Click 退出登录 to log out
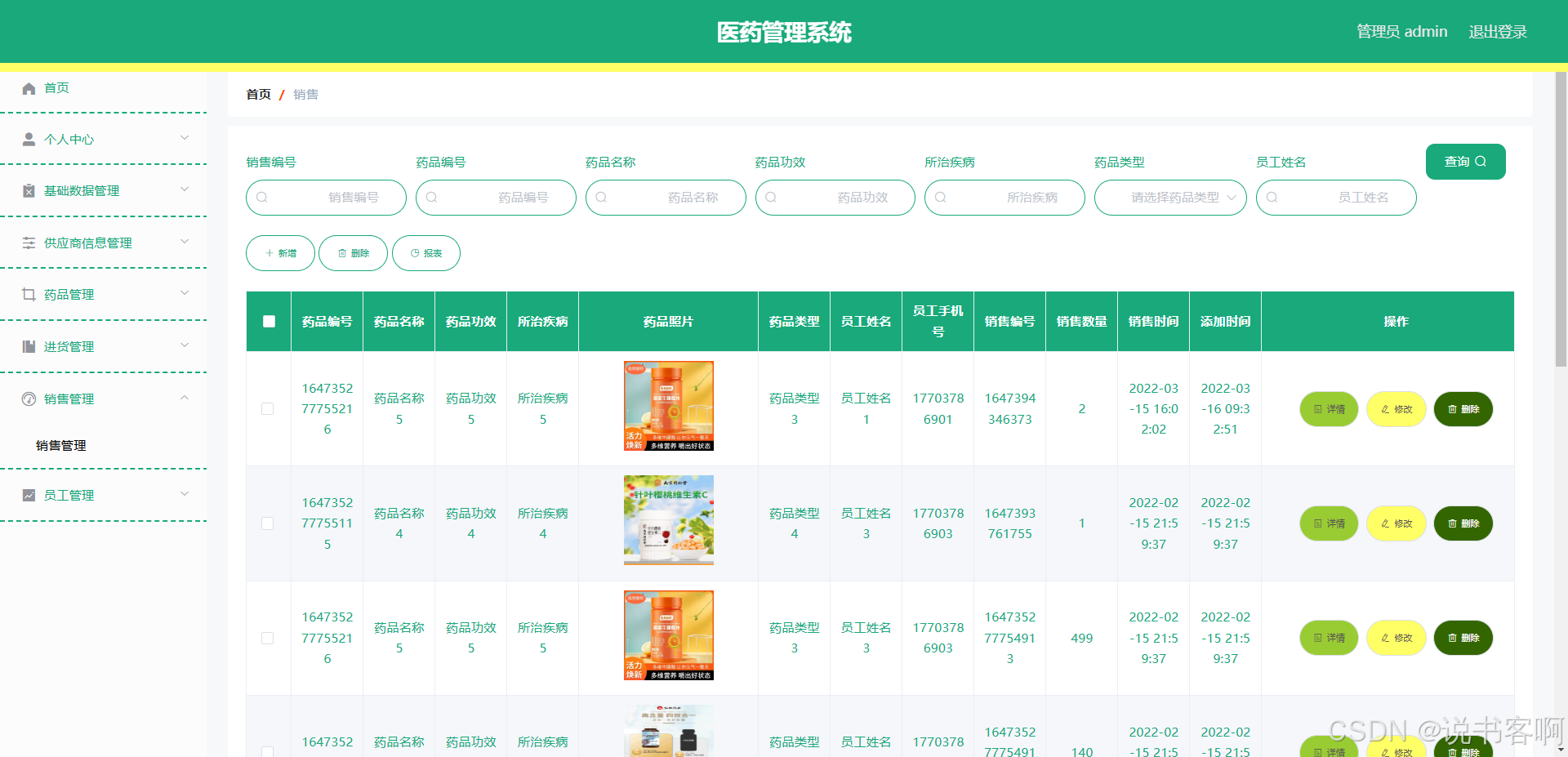 coord(1497,31)
